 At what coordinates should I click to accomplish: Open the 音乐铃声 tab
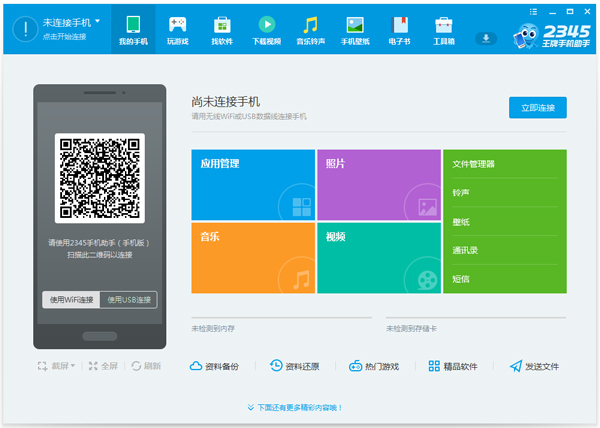pyautogui.click(x=311, y=29)
